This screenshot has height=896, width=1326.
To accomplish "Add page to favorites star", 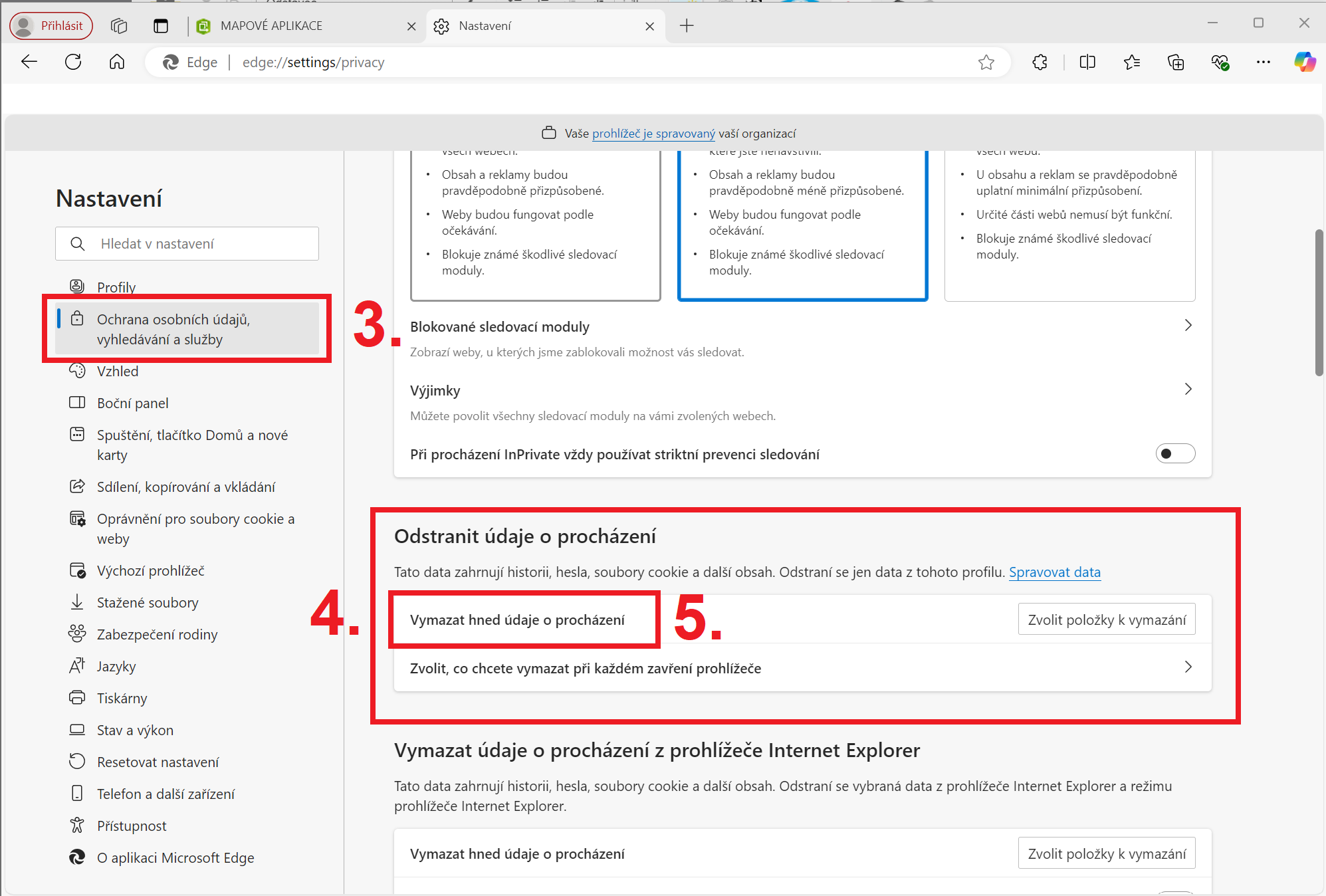I will coord(986,62).
